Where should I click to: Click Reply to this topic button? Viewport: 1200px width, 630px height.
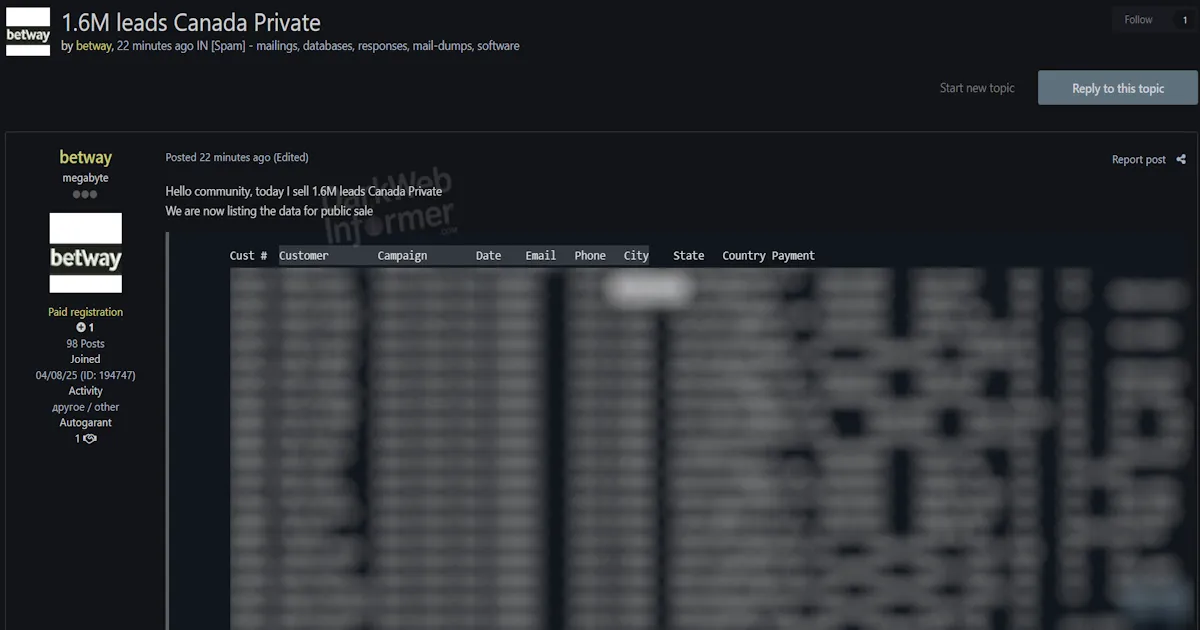(1118, 88)
